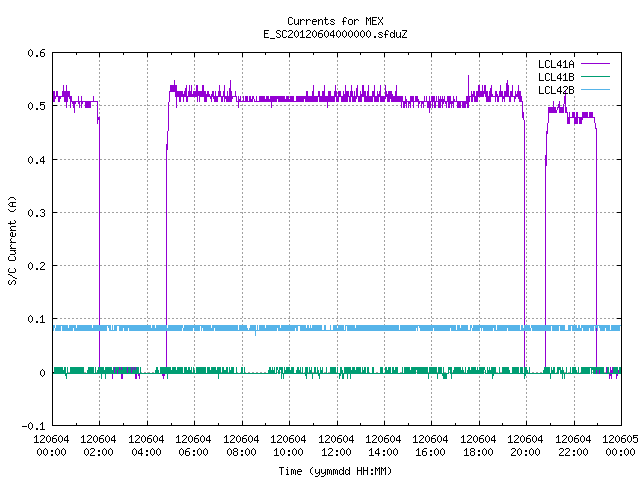Click the LCL41A legend label
Screen dimensions: 640x480
click(x=556, y=64)
